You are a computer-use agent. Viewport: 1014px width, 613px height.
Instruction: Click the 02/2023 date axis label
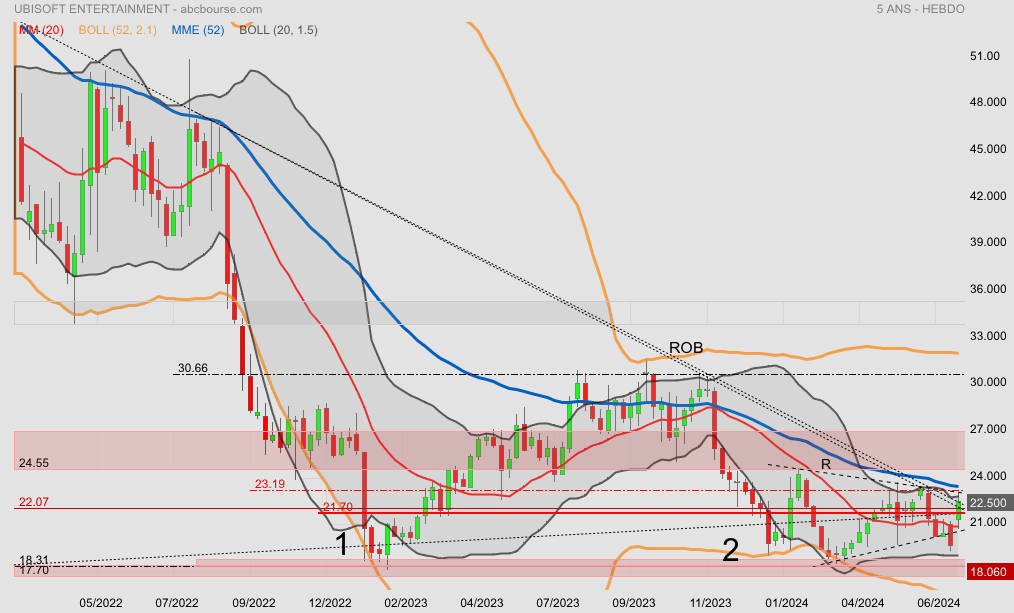coord(405,603)
